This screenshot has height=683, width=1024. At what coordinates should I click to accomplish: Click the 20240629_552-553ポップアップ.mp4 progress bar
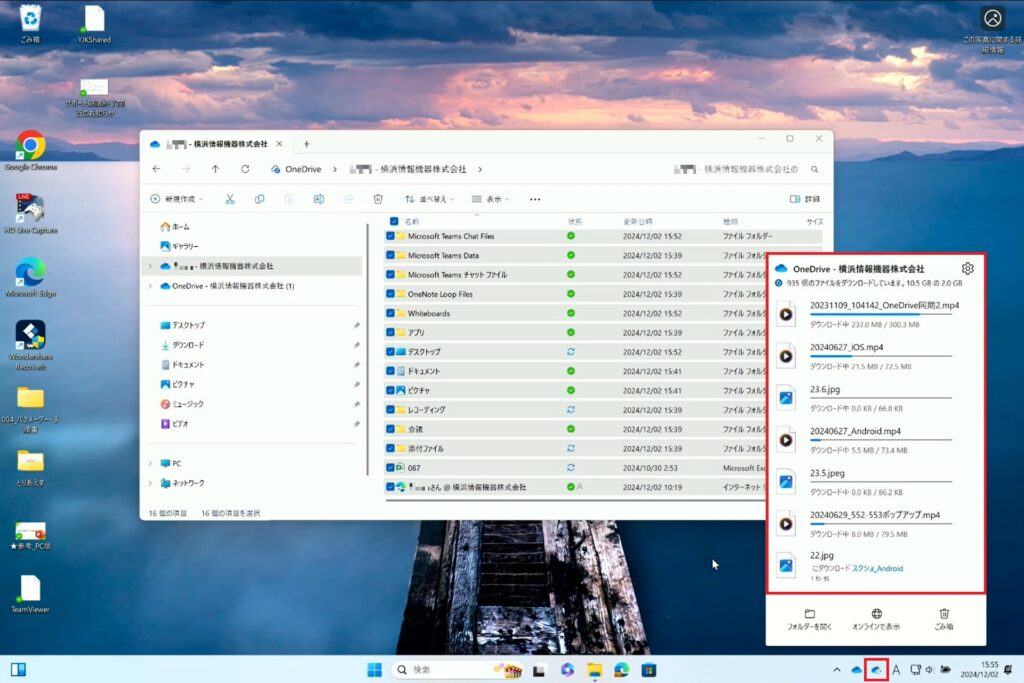pos(881,524)
